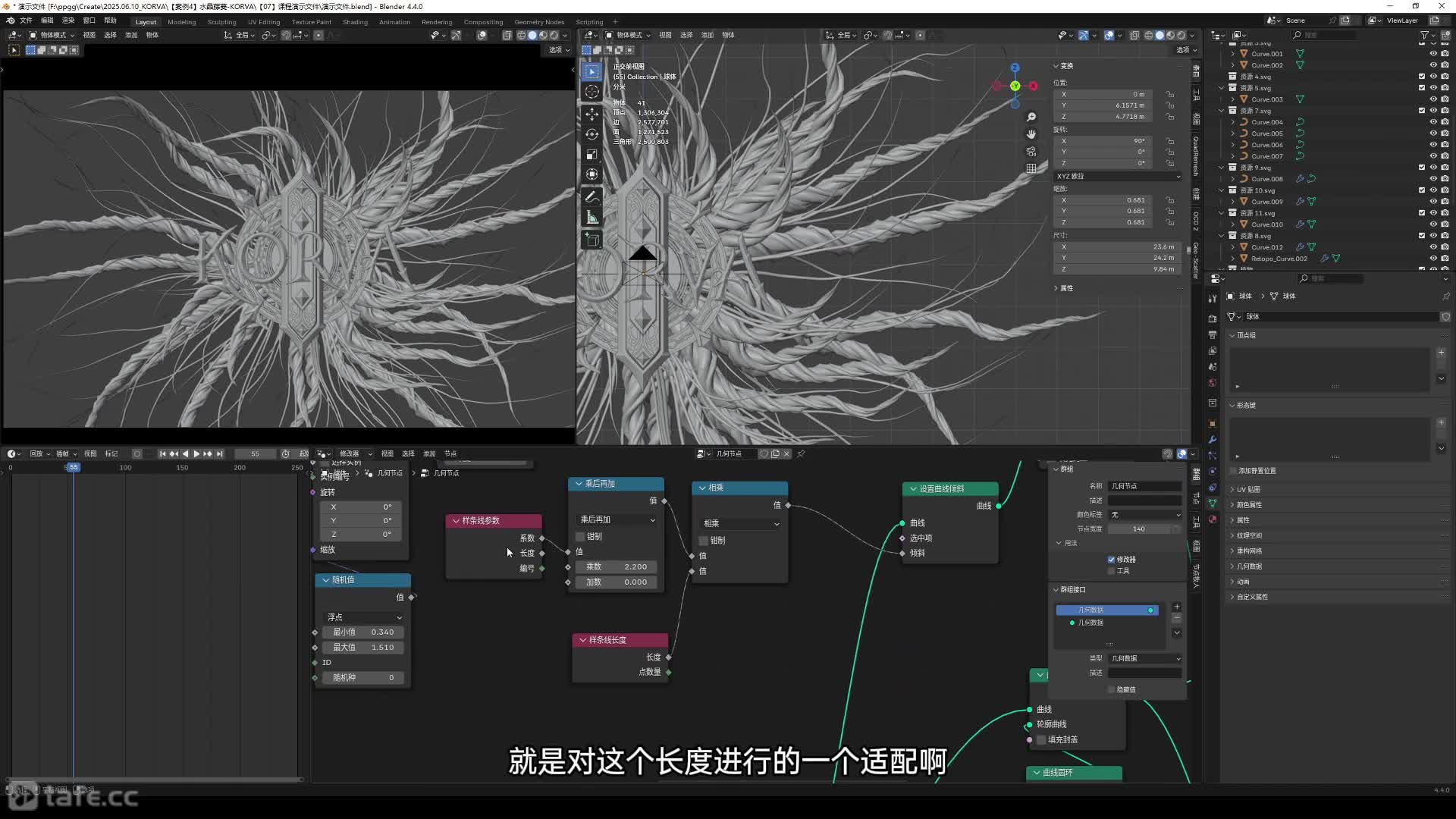This screenshot has width=1456, height=819.
Task: Enable the 钳制 checkbox in 乘后再加 node
Action: pyautogui.click(x=581, y=537)
